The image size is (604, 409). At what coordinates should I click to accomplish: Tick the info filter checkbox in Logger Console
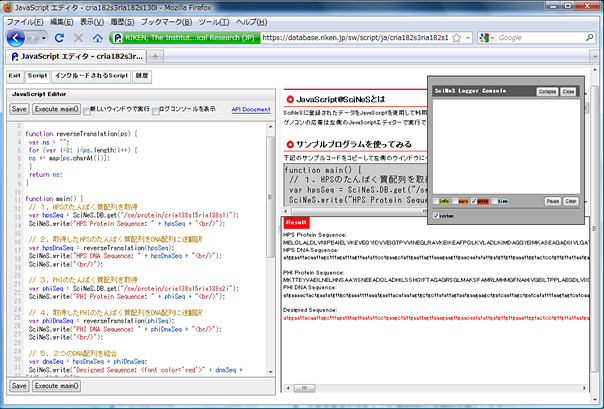click(436, 201)
